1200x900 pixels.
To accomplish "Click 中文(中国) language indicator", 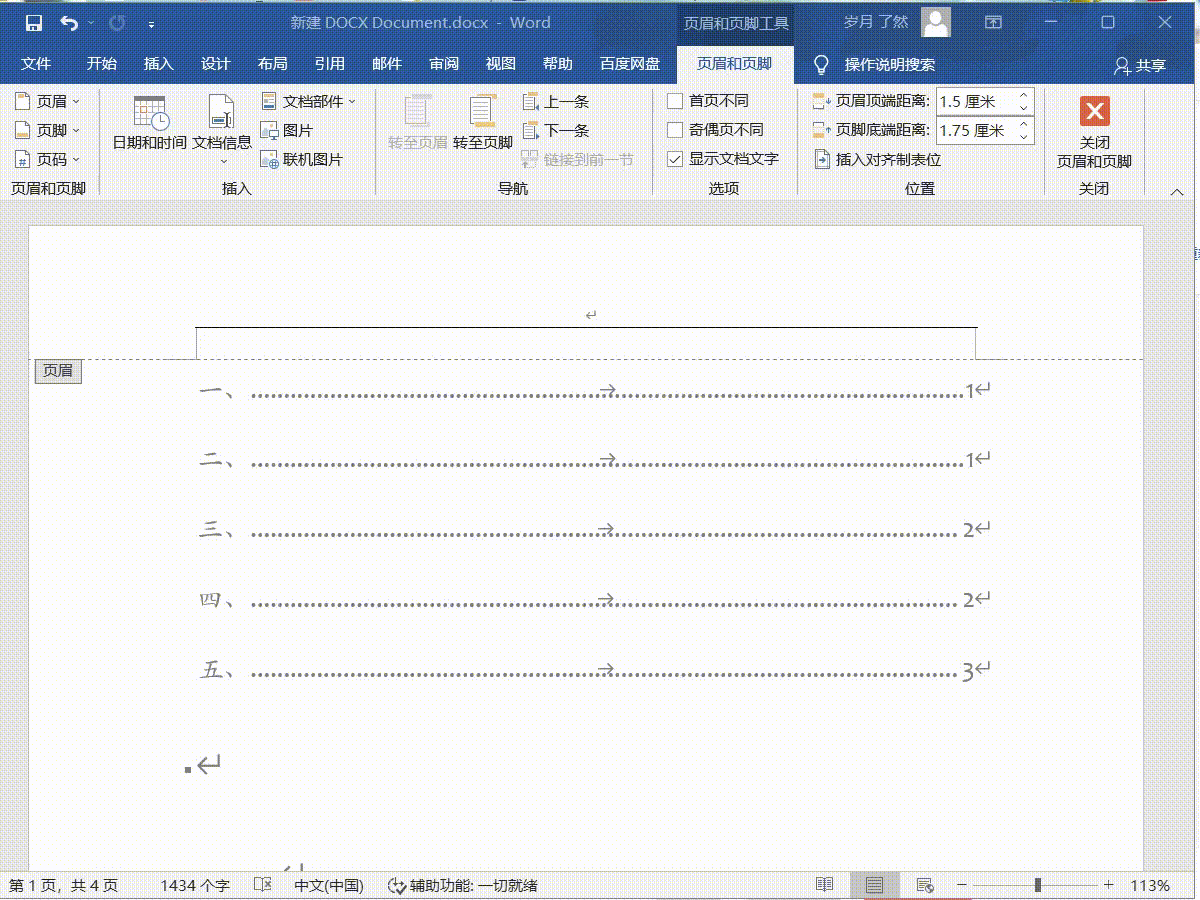I will point(329,885).
